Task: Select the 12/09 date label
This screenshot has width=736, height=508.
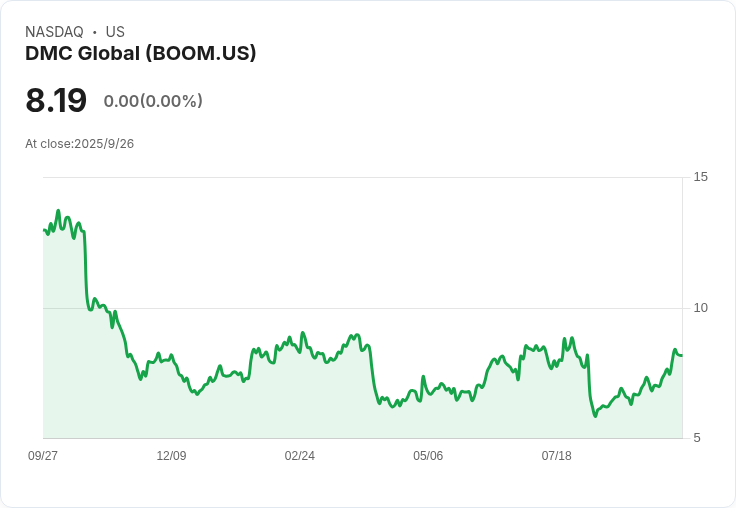Action: tap(171, 456)
